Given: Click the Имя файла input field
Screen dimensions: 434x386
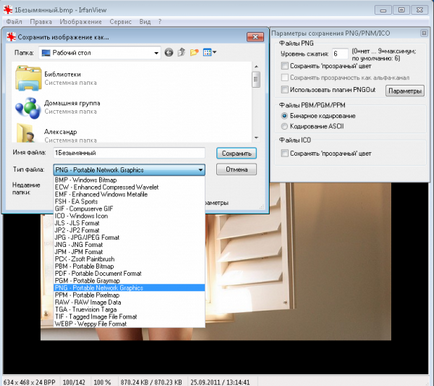Looking at the screenshot, I should [x=129, y=153].
